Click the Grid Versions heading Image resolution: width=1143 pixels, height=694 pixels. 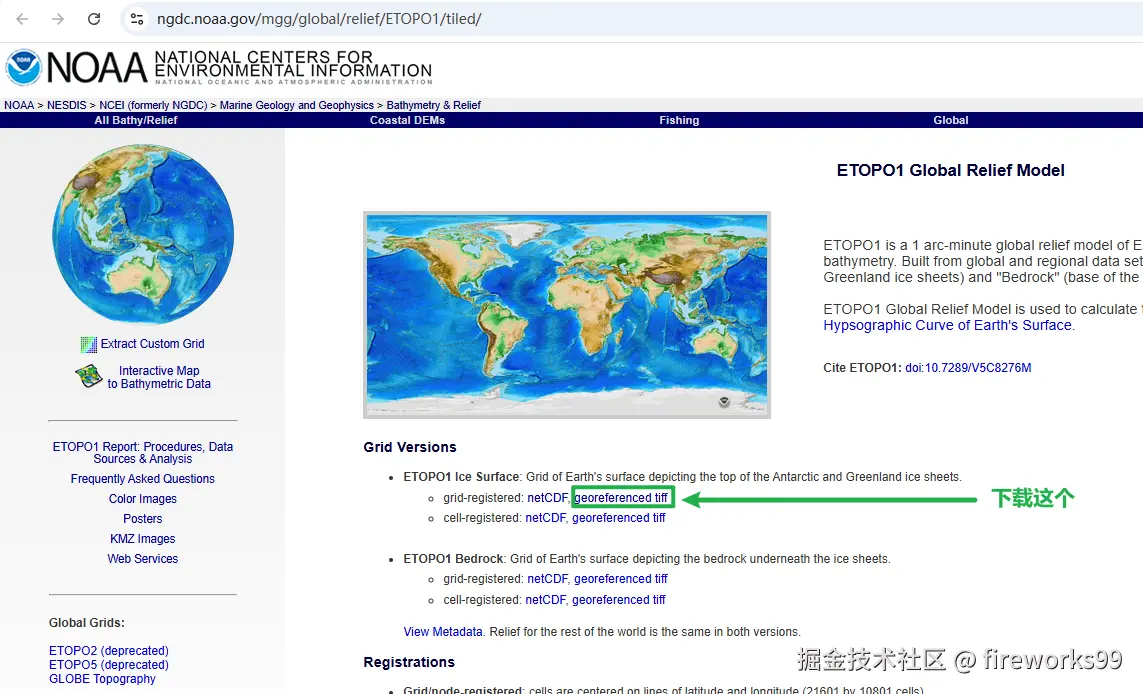coord(410,448)
